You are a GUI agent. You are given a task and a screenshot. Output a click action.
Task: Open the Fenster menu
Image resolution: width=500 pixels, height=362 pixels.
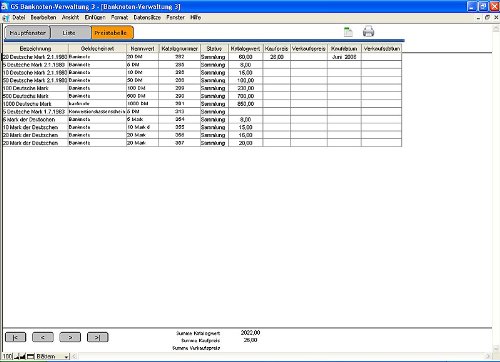click(175, 17)
